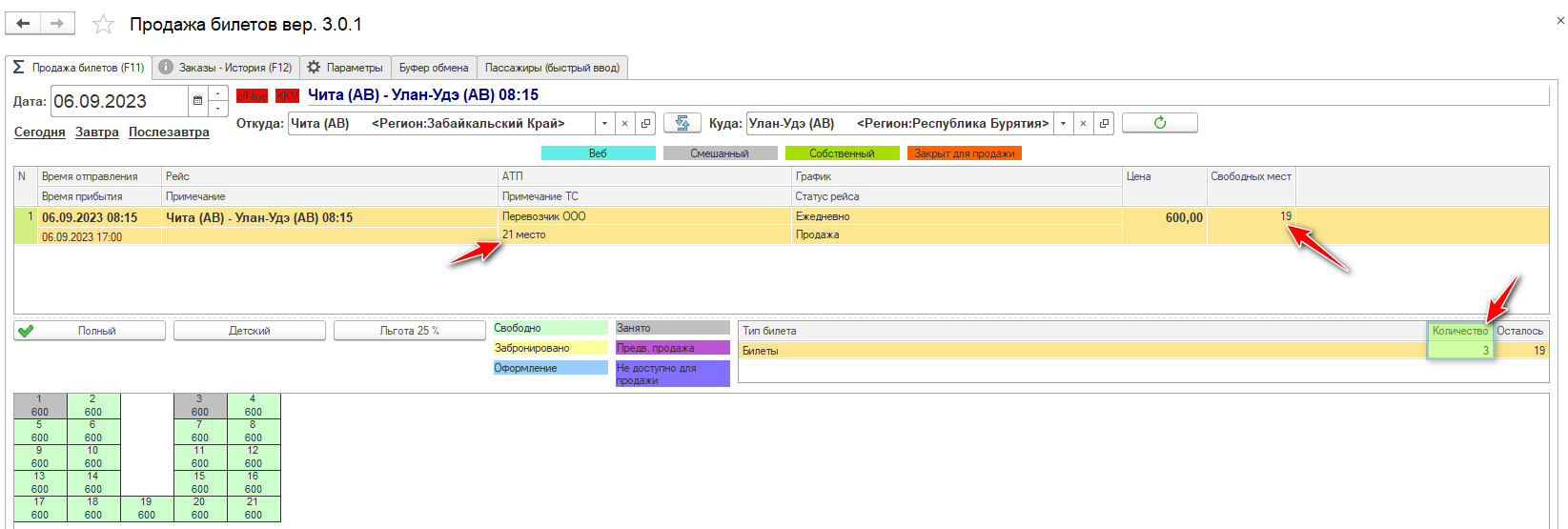This screenshot has width=1568, height=529.
Task: Refresh the trip list
Action: (x=1159, y=123)
